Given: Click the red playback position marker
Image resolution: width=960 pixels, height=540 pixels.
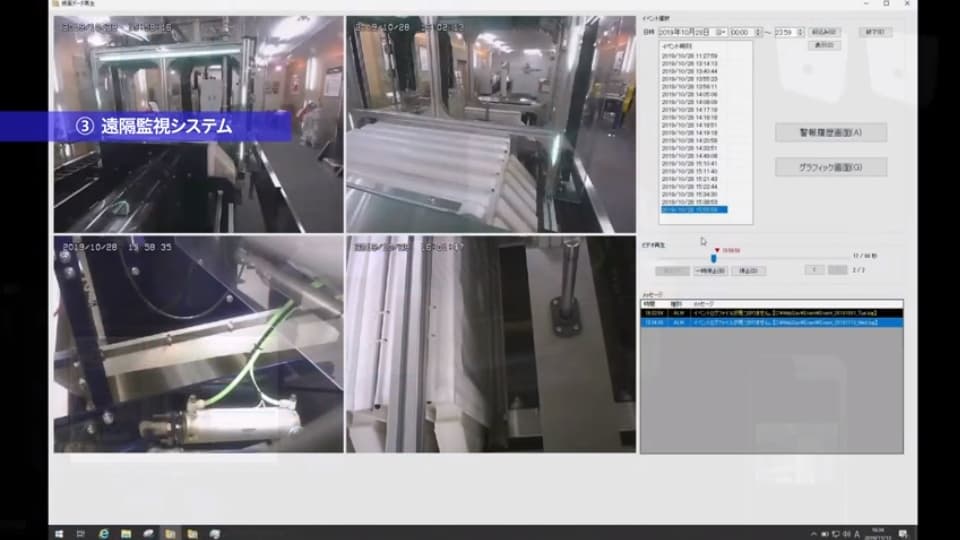Looking at the screenshot, I should 716,250.
